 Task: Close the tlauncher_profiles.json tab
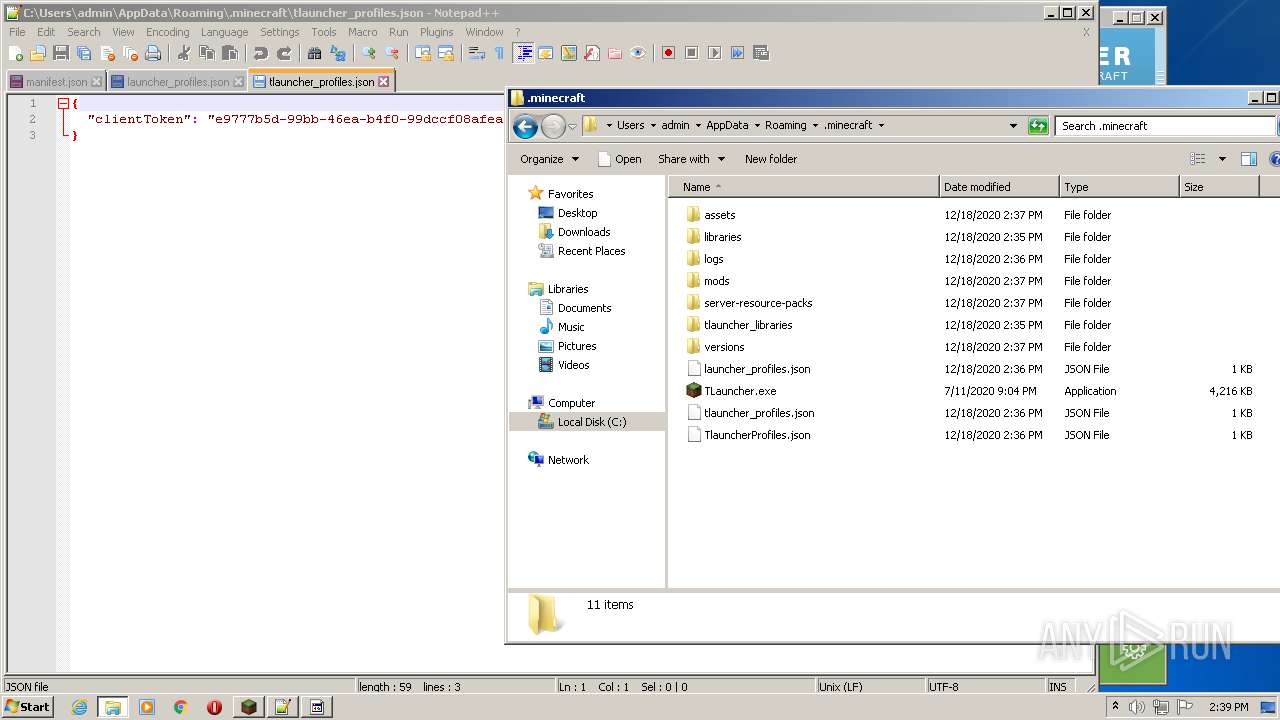tap(383, 82)
